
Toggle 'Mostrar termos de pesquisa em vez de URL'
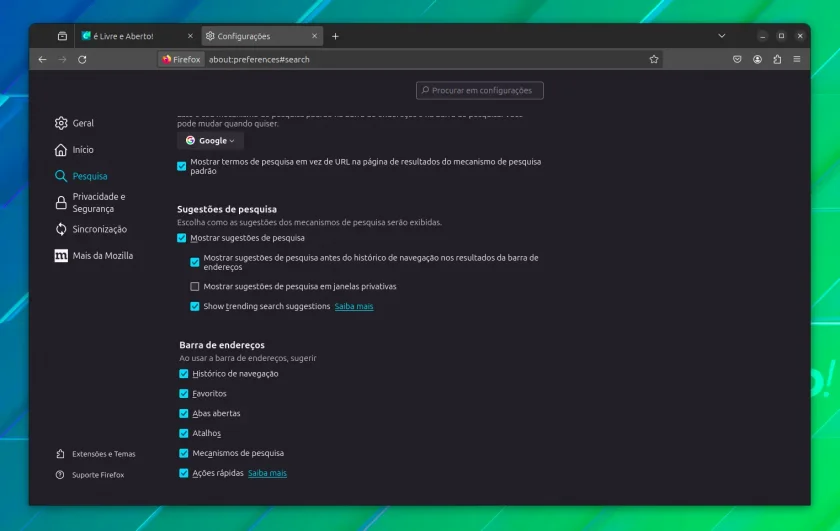(x=182, y=166)
